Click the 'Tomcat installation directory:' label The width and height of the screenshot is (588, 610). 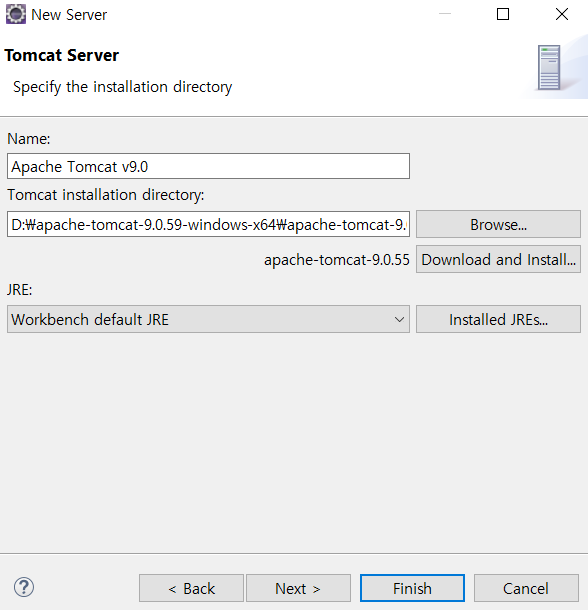click(105, 195)
